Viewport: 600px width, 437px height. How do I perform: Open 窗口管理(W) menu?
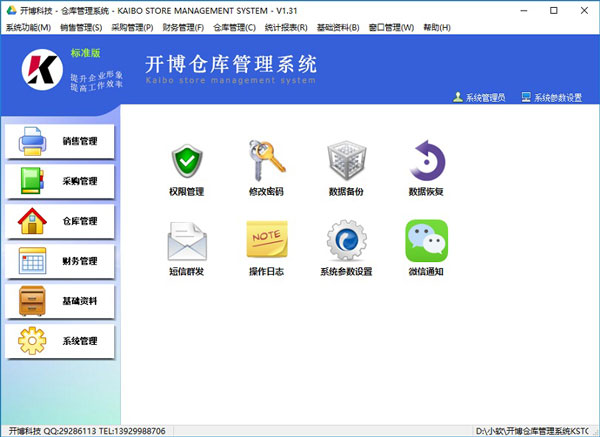pyautogui.click(x=391, y=28)
